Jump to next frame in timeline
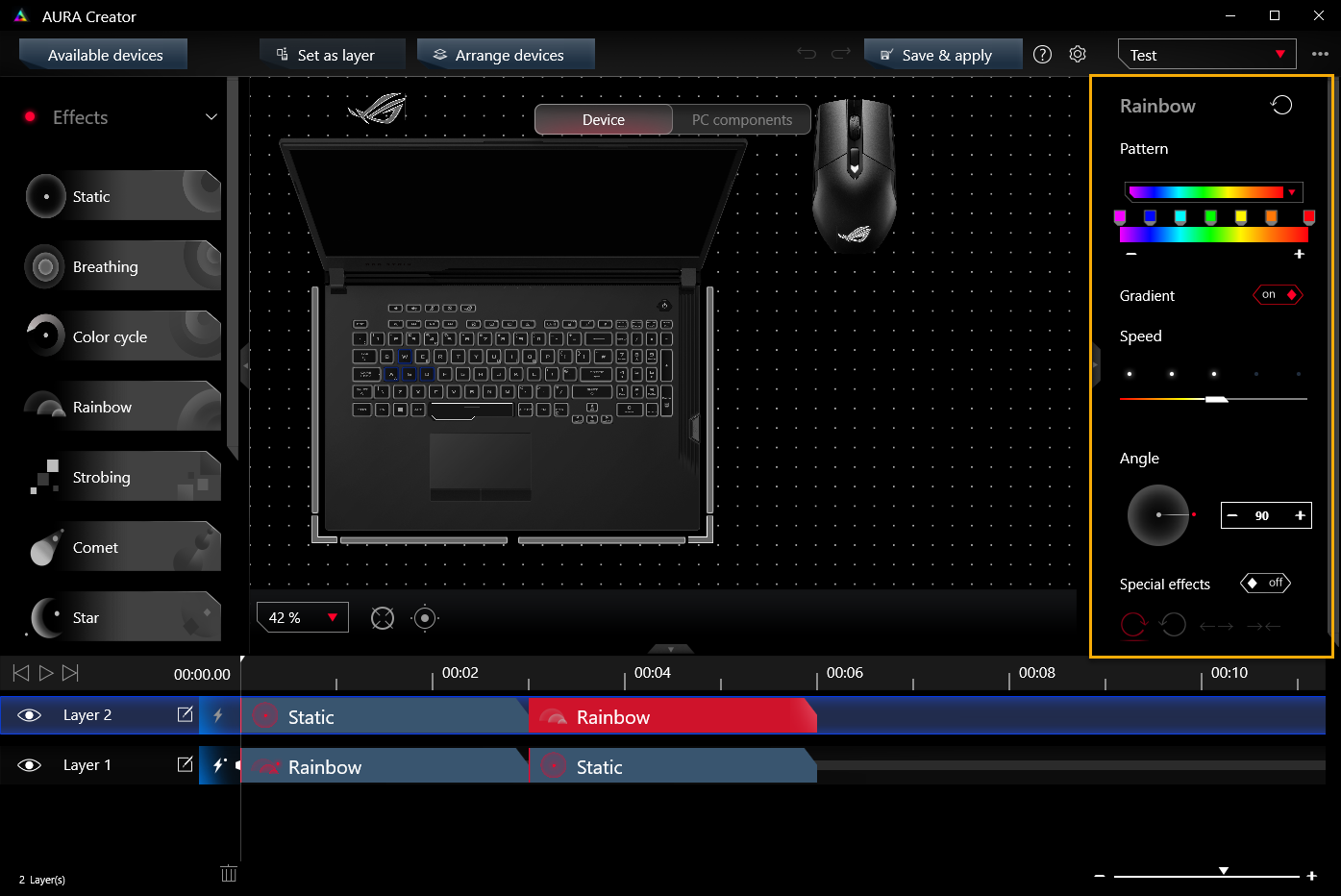The height and width of the screenshot is (896, 1341). pyautogui.click(x=70, y=673)
